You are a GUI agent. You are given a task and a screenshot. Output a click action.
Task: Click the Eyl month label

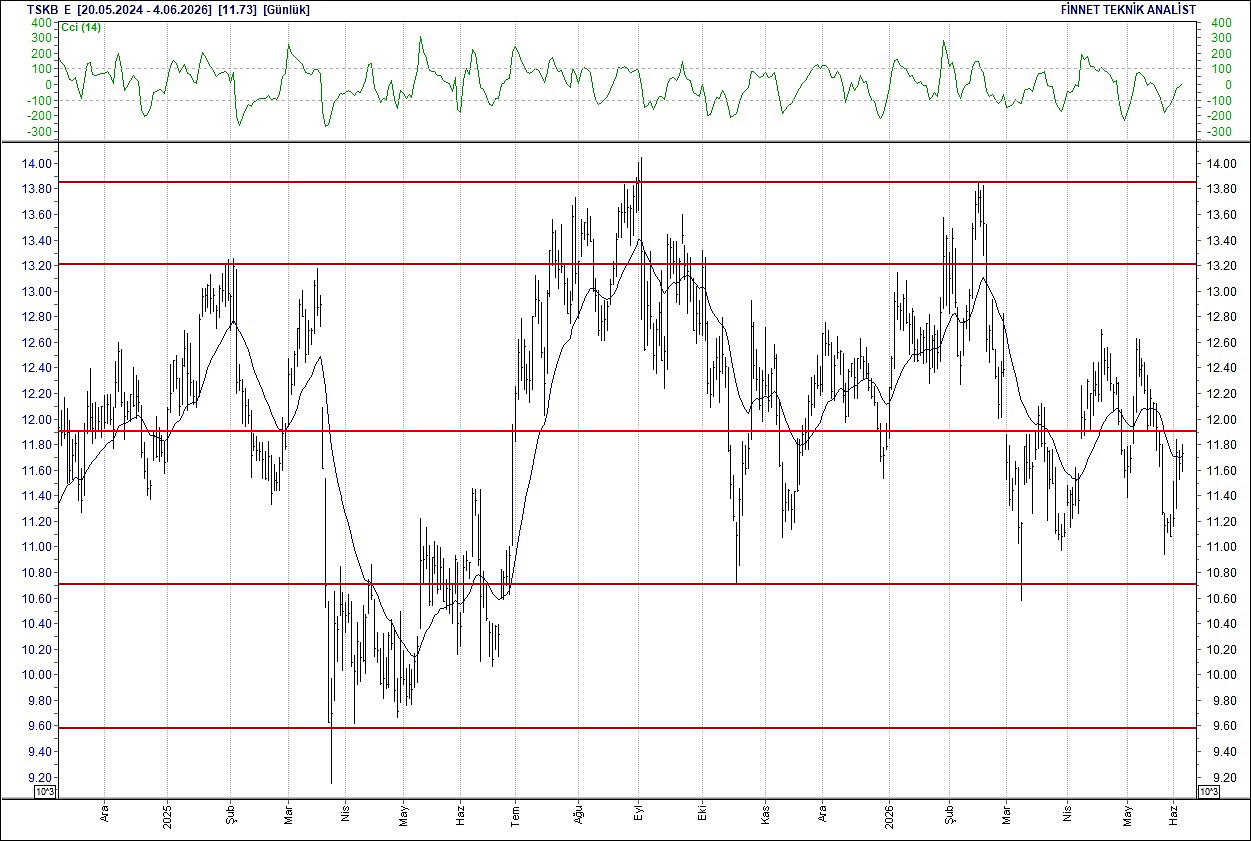(x=639, y=812)
